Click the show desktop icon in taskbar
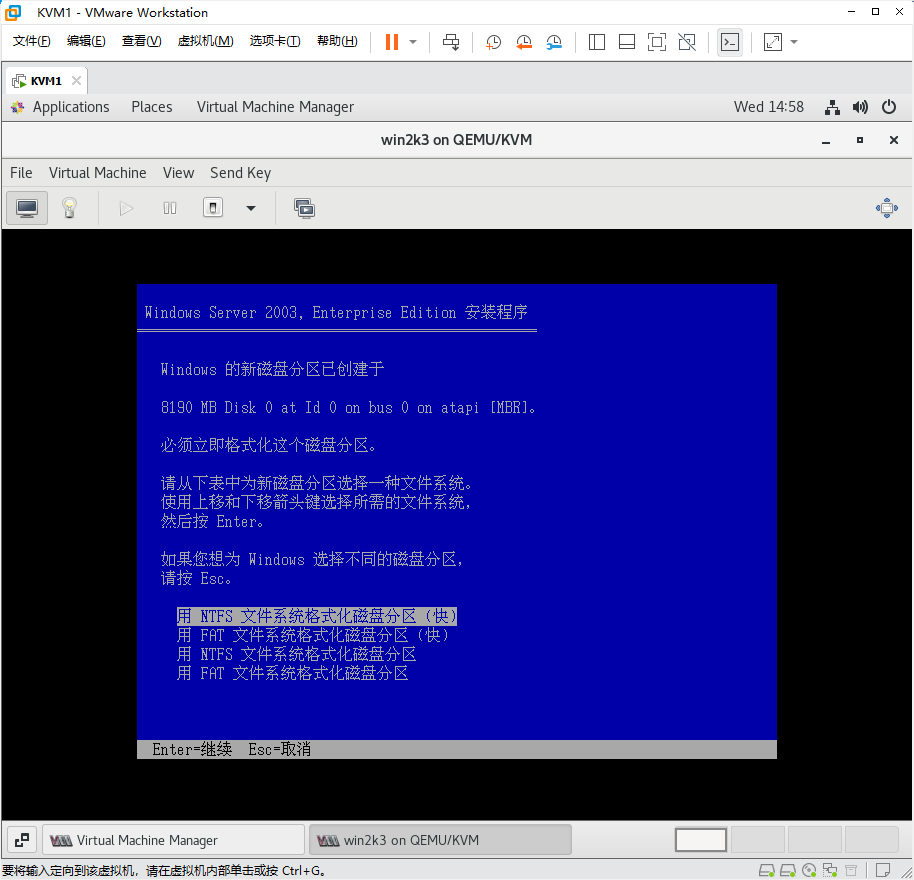This screenshot has width=914, height=880. [x=22, y=840]
